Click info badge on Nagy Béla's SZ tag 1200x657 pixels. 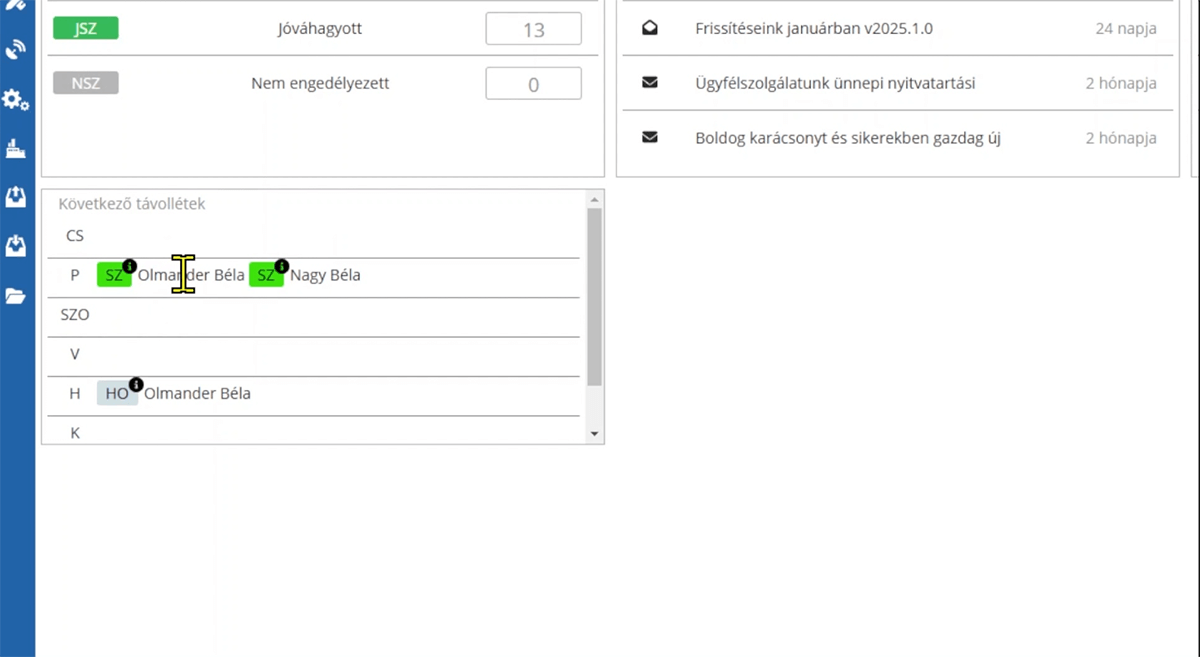coord(281,267)
